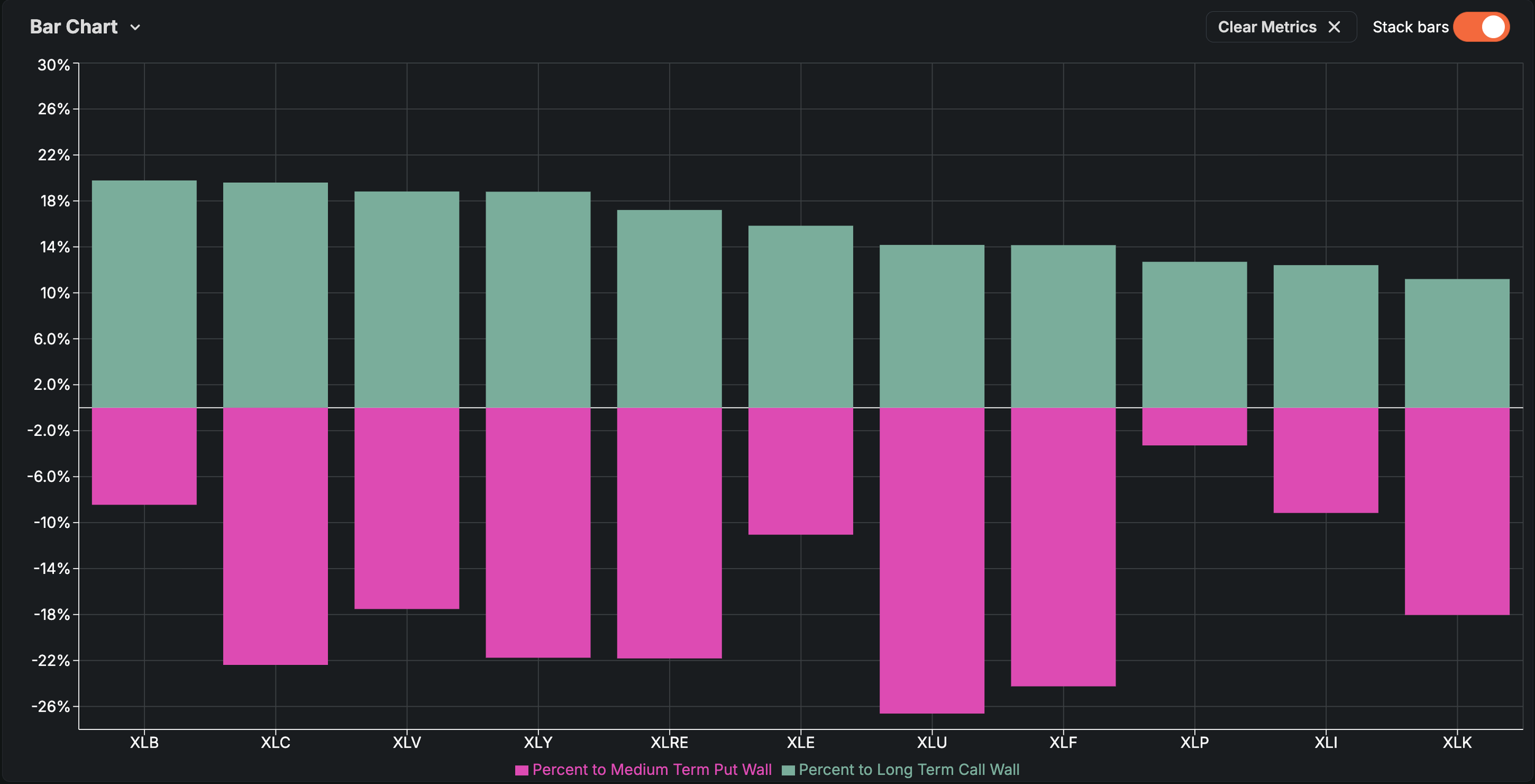
Task: Click the XLE green call wall bar
Action: point(800,316)
